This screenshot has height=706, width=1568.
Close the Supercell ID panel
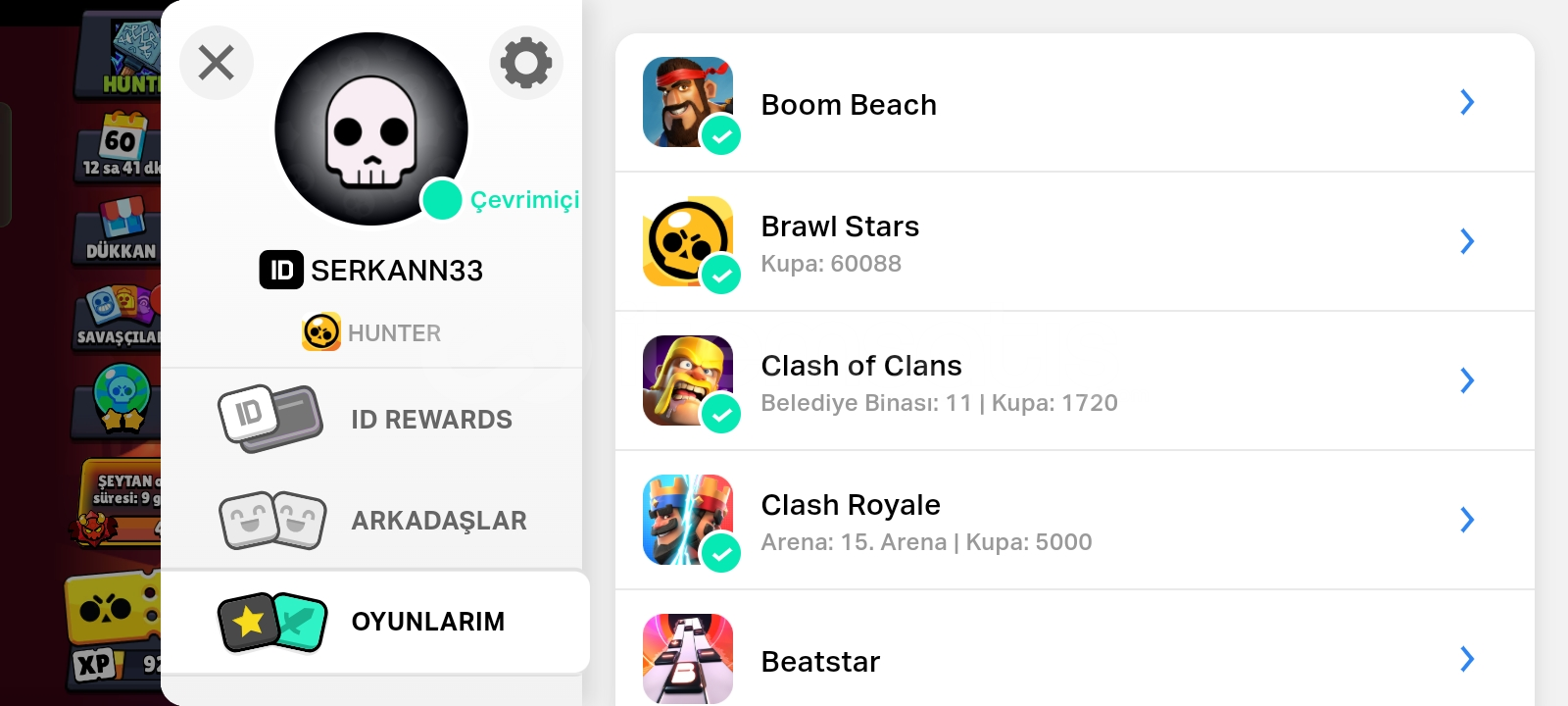point(217,63)
